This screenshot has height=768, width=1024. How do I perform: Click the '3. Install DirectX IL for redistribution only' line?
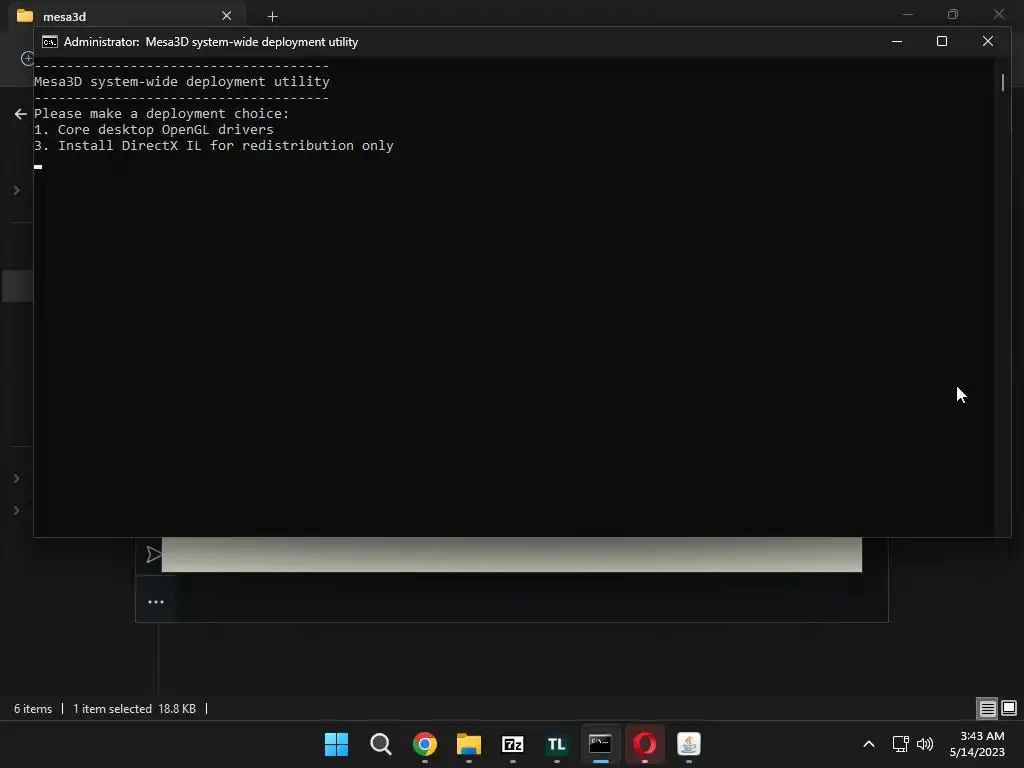click(x=214, y=146)
